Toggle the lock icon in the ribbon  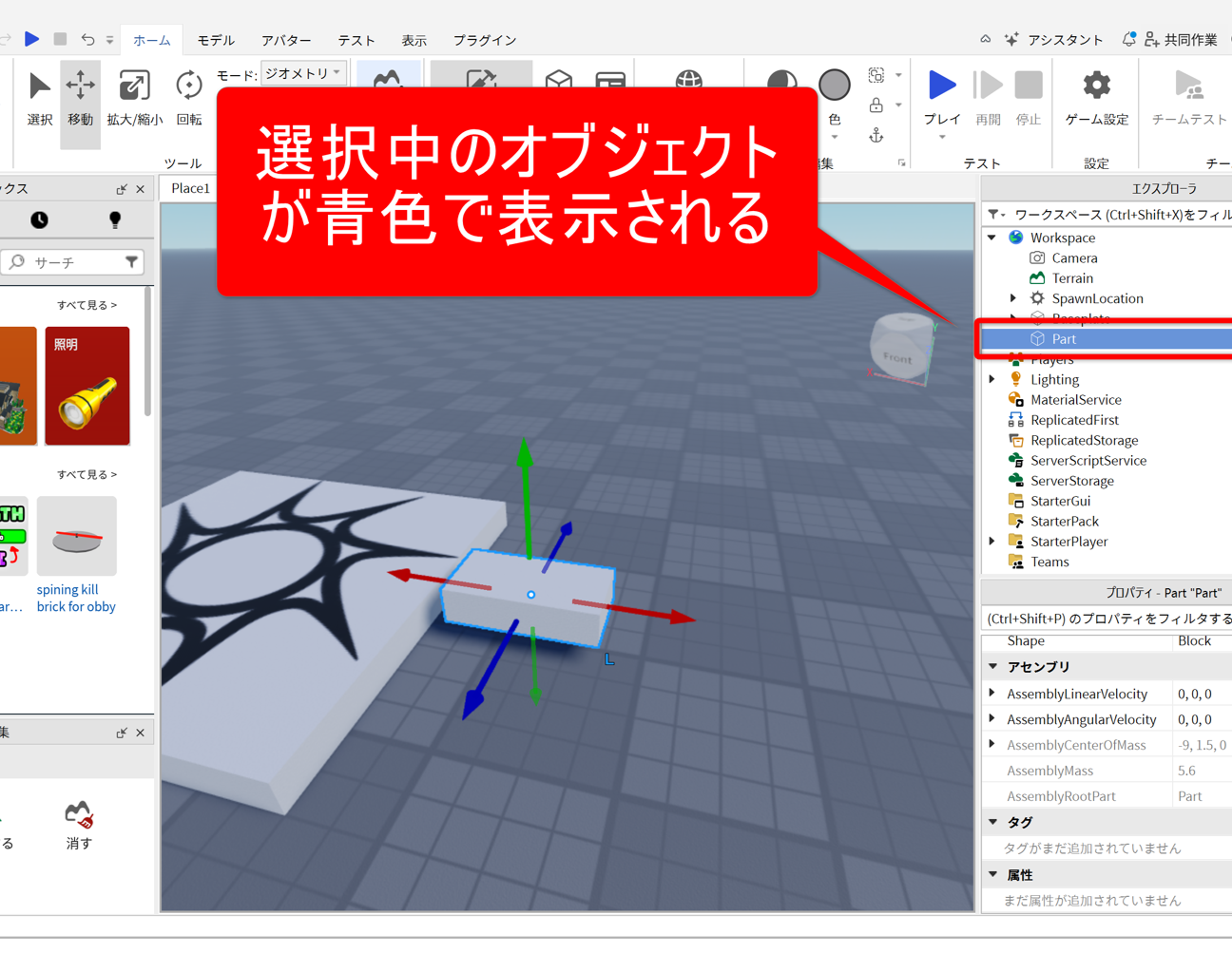pos(876,105)
